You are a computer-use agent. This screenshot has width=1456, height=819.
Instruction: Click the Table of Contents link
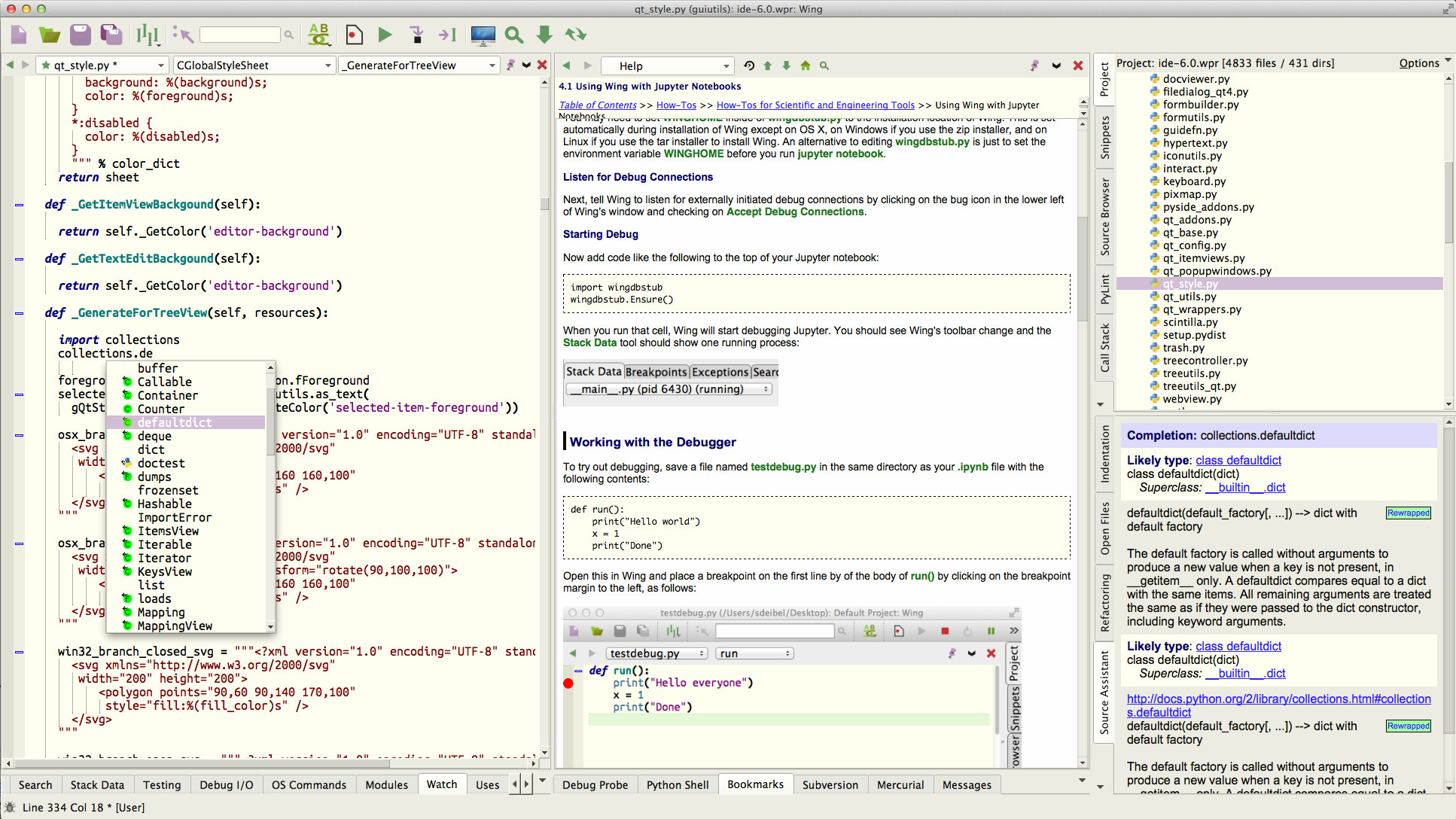point(597,105)
